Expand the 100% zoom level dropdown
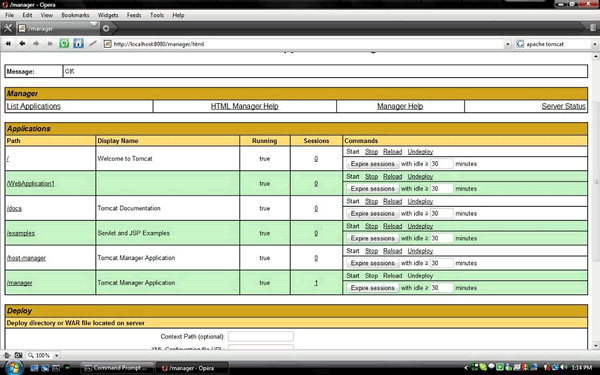 [56, 355]
